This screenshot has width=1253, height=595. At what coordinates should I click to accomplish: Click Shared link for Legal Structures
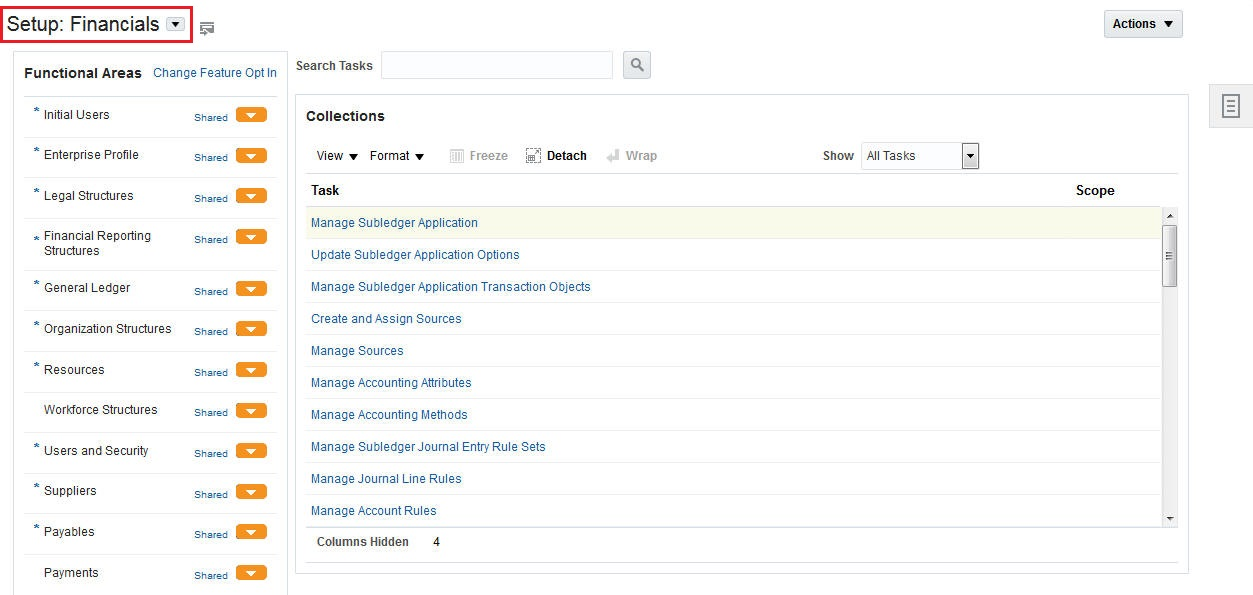point(211,198)
